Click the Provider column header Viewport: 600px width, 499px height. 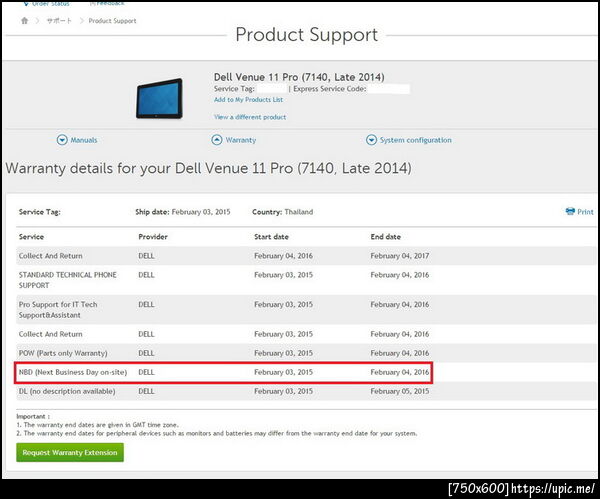coord(153,237)
